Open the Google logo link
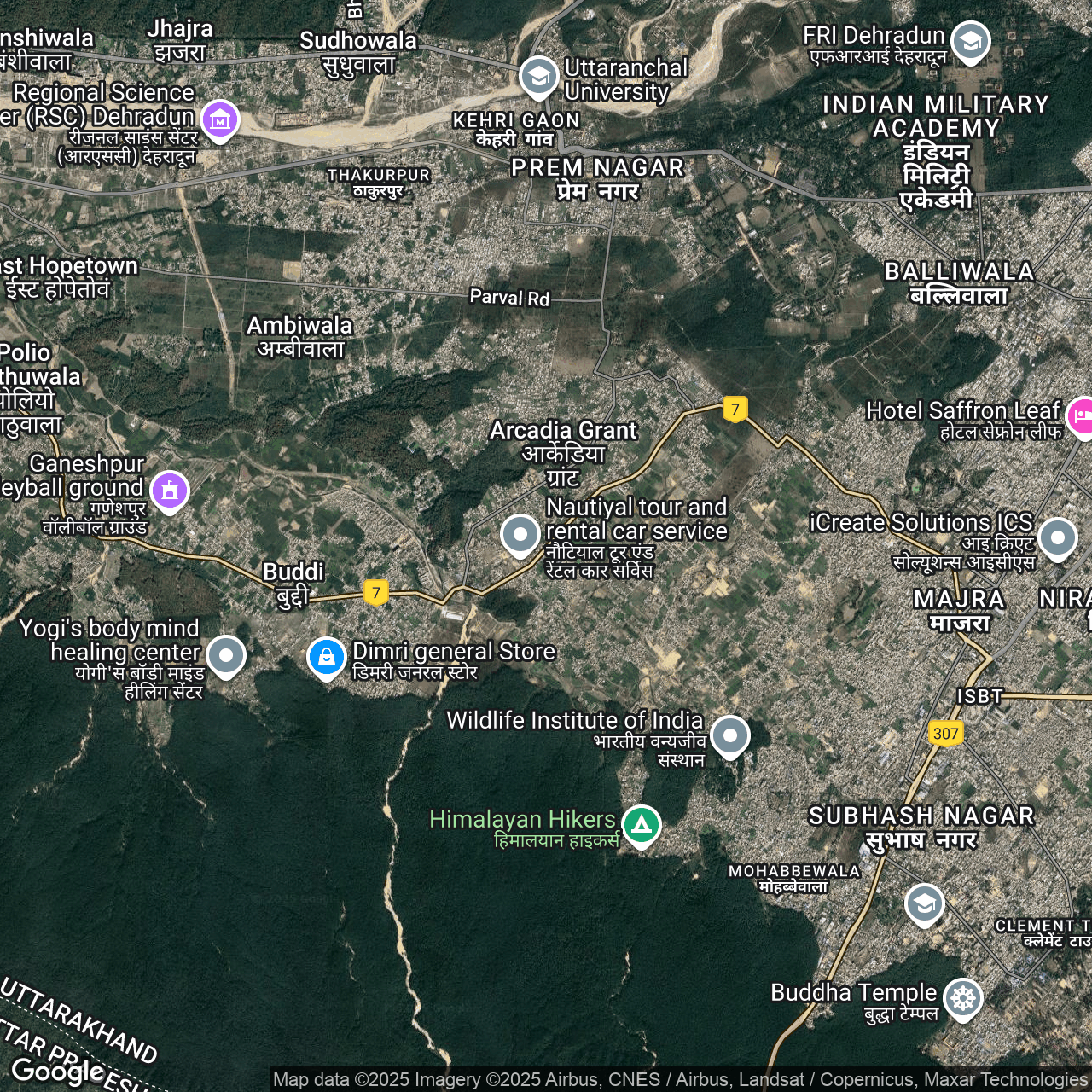Image resolution: width=1092 pixels, height=1092 pixels. [57, 1070]
